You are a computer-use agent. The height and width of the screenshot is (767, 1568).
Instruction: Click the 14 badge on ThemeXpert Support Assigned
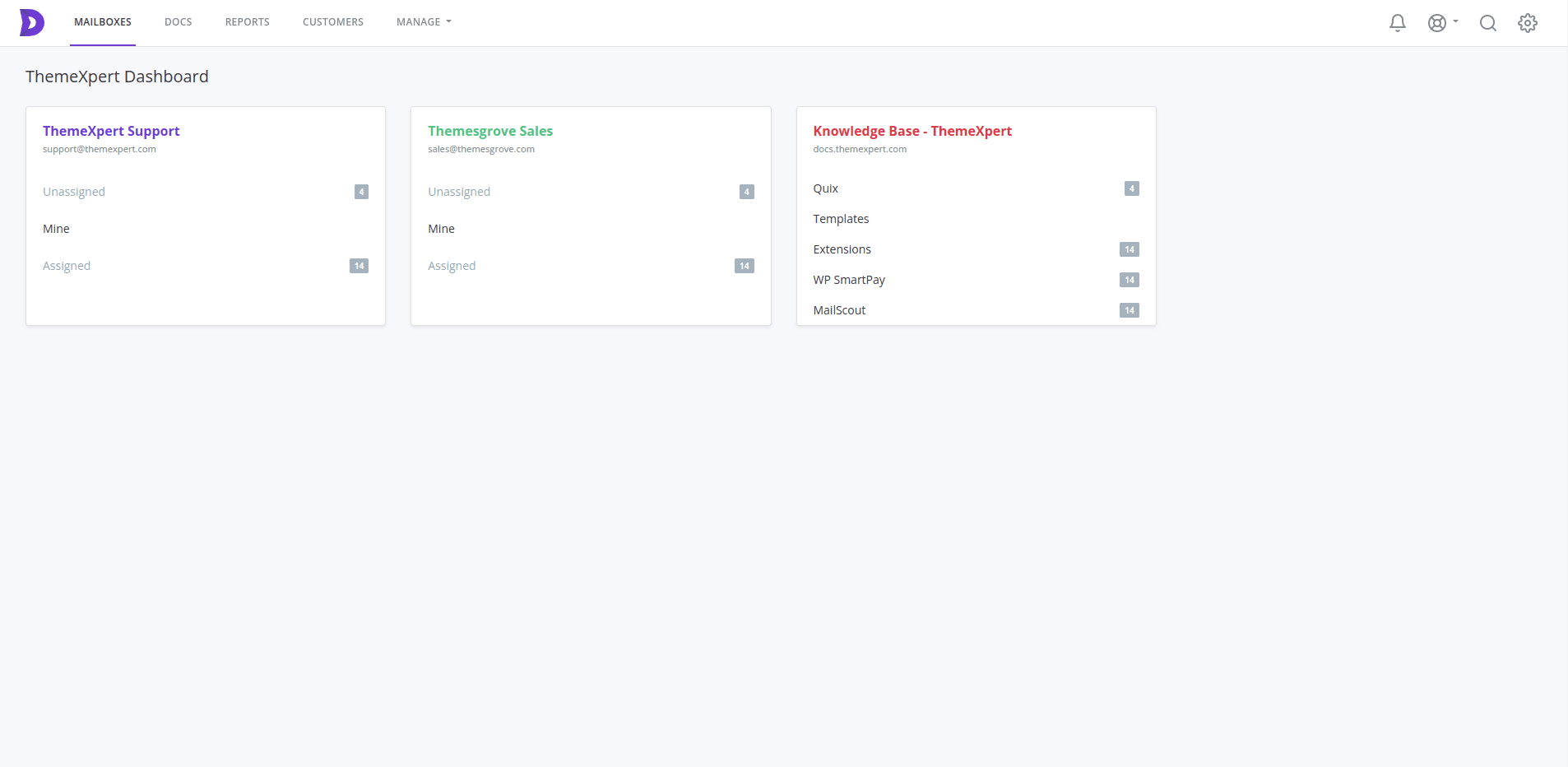coord(359,266)
